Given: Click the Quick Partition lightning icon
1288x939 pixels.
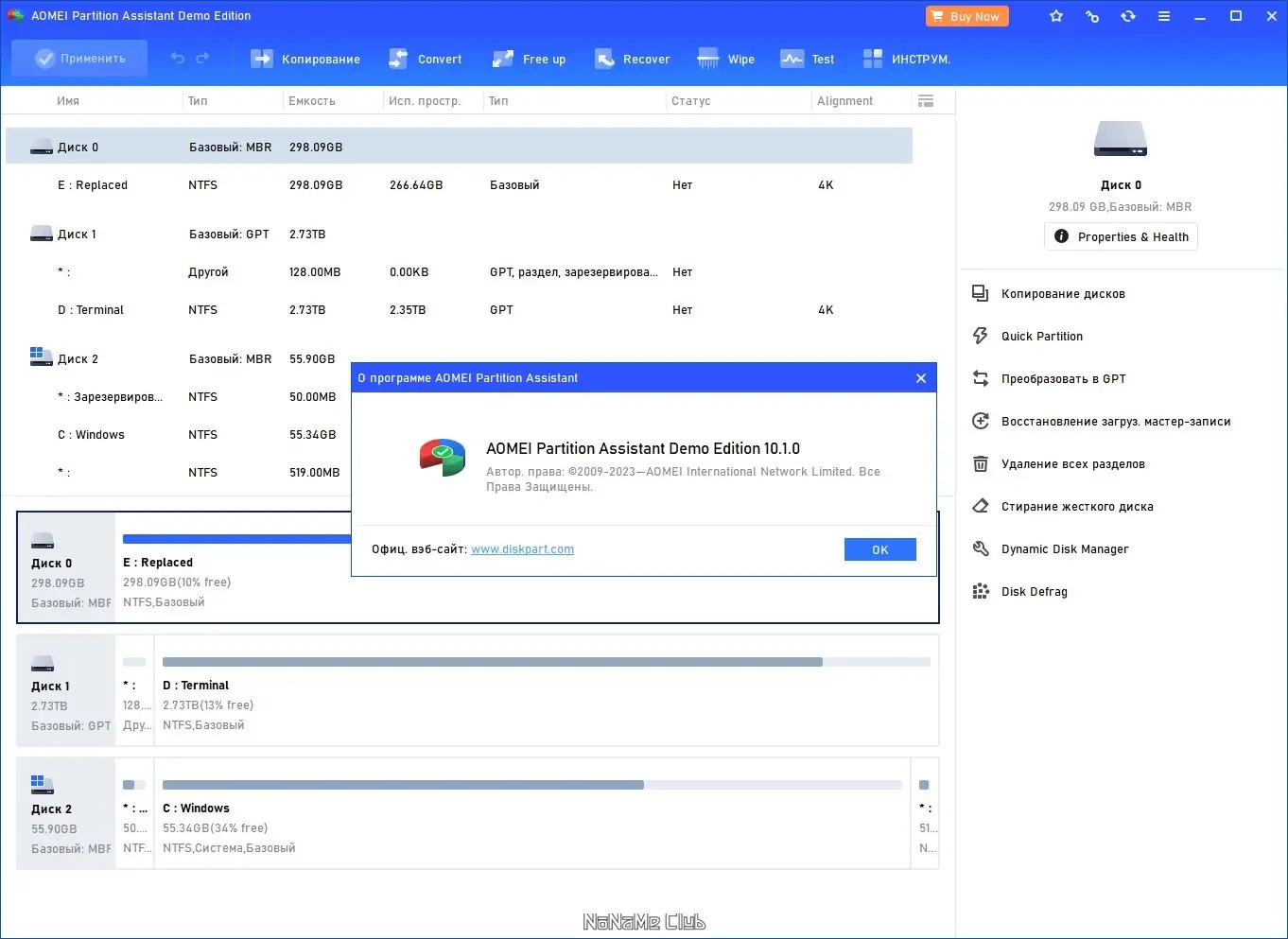Looking at the screenshot, I should point(981,337).
